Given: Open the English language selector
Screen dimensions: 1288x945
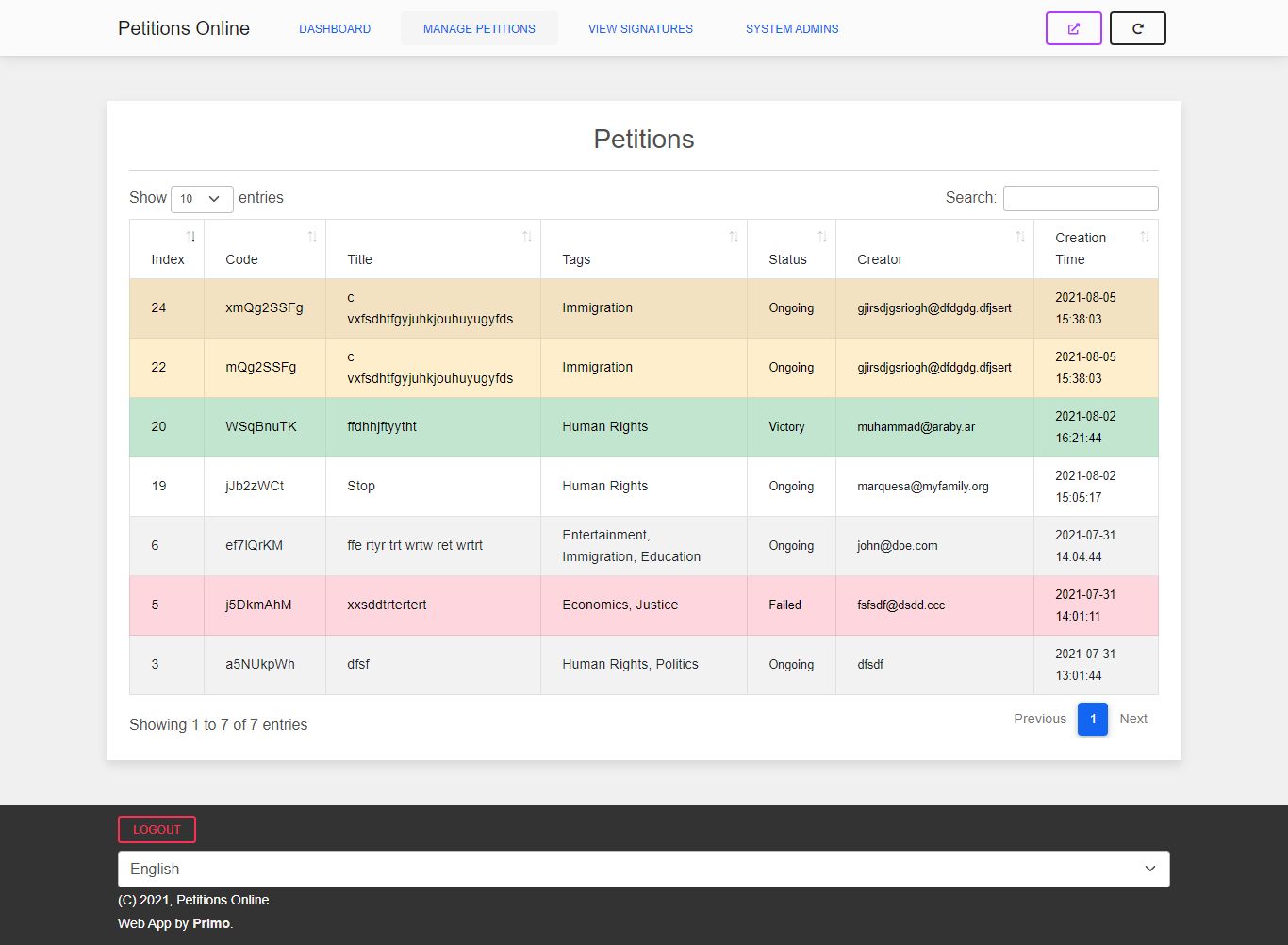Looking at the screenshot, I should pyautogui.click(x=643, y=869).
